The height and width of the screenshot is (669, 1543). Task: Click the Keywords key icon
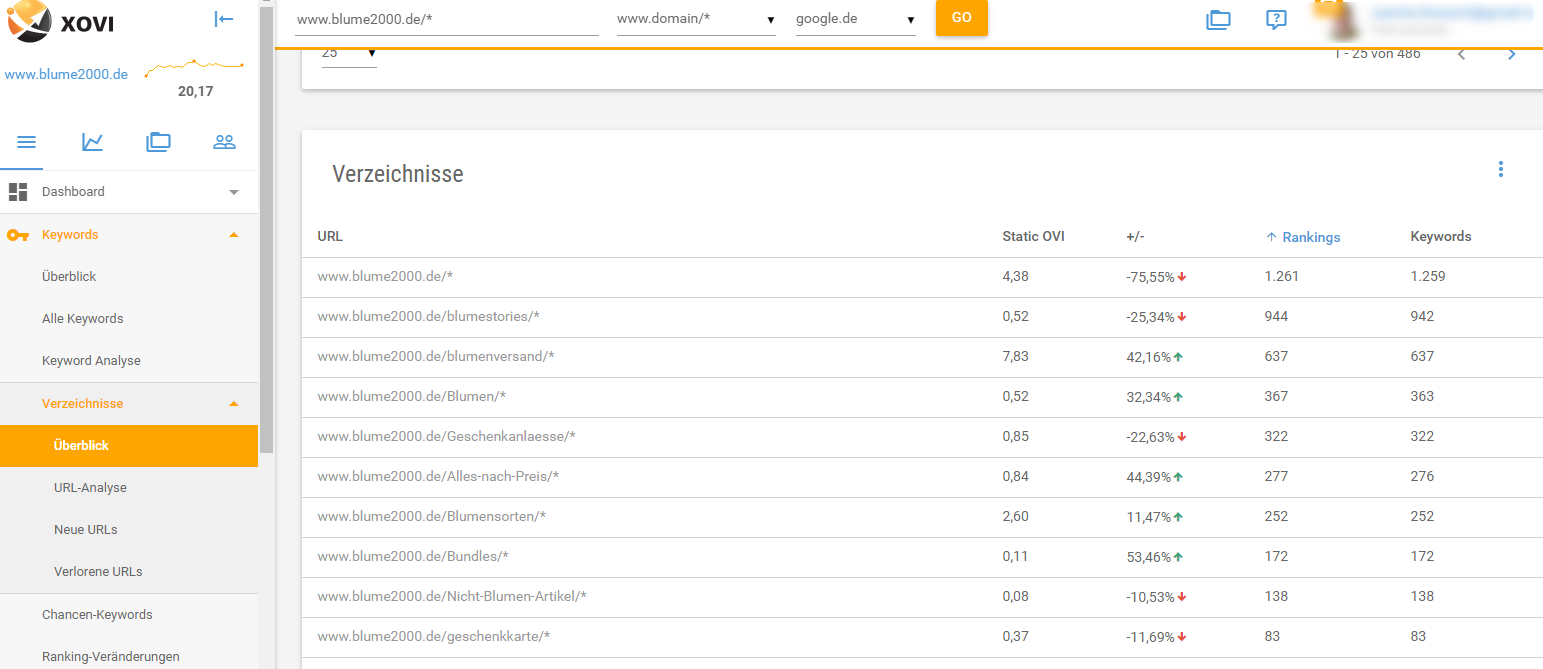[x=18, y=235]
